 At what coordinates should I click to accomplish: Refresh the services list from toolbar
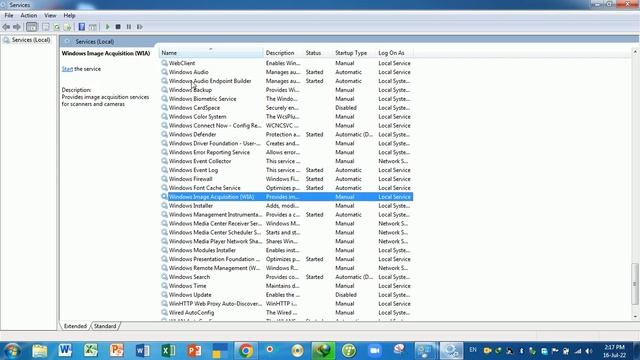click(57, 27)
